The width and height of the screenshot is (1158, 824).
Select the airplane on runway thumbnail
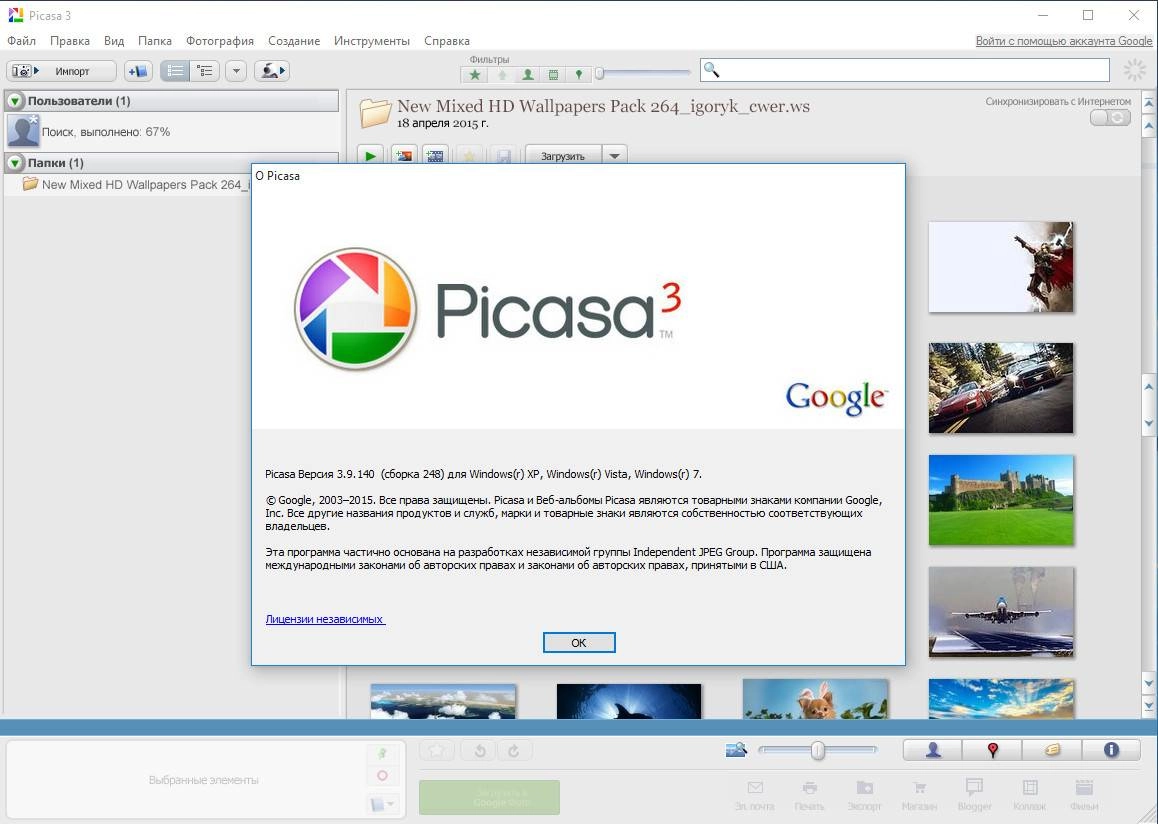point(1001,612)
